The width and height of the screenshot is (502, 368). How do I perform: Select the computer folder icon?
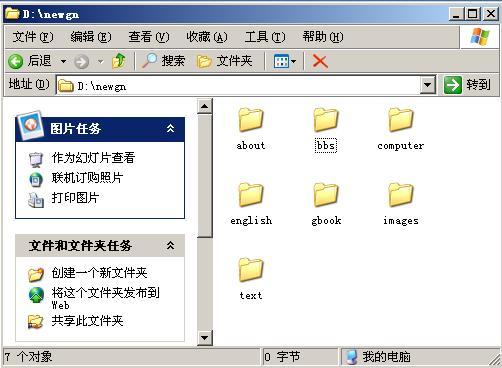pos(401,119)
